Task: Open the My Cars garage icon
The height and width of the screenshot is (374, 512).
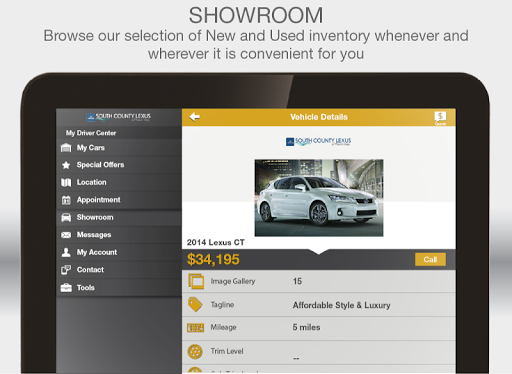Action: tap(66, 148)
